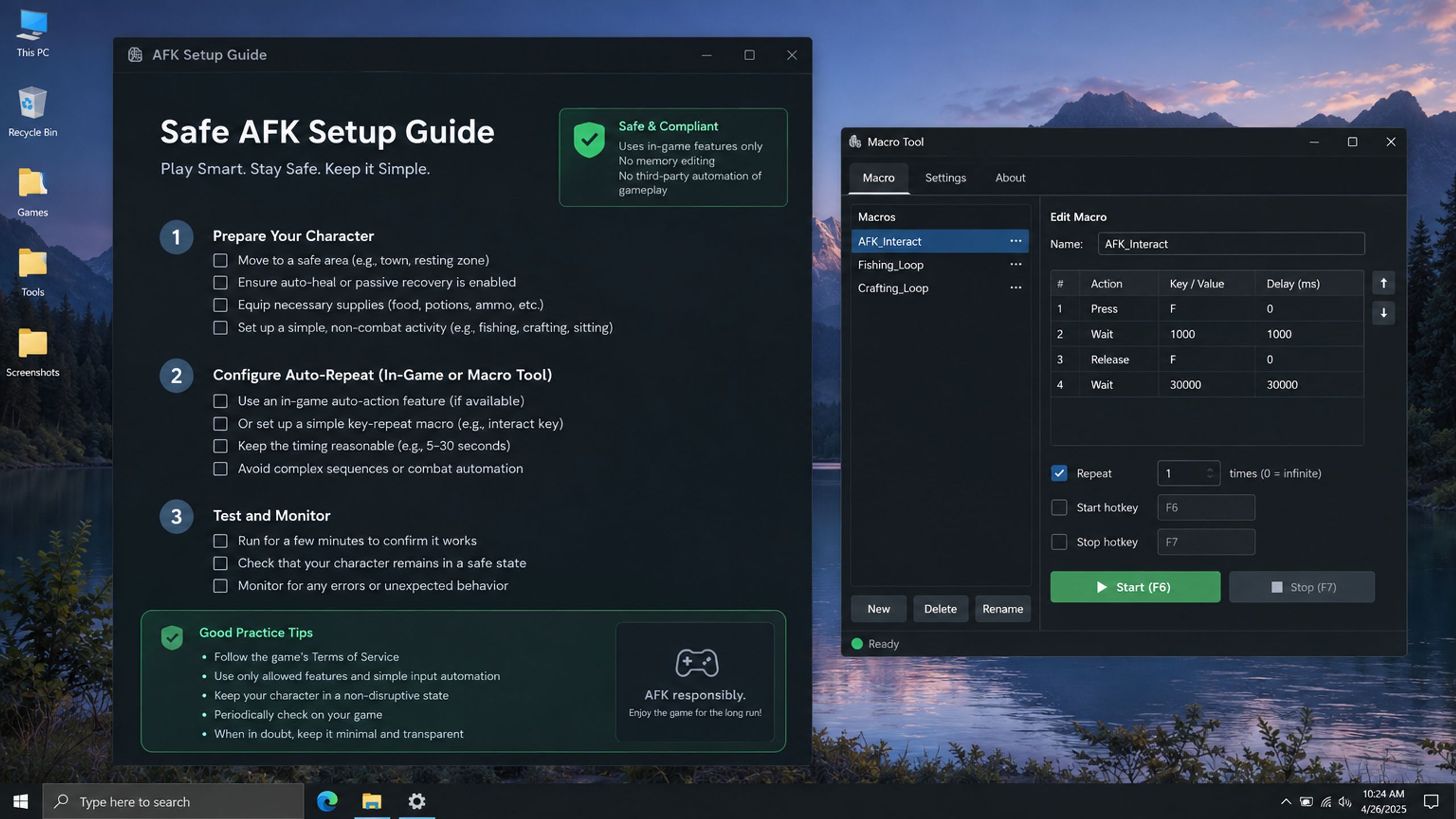This screenshot has height=819, width=1456.
Task: Check 'Run for a few minutes' item
Action: click(220, 541)
